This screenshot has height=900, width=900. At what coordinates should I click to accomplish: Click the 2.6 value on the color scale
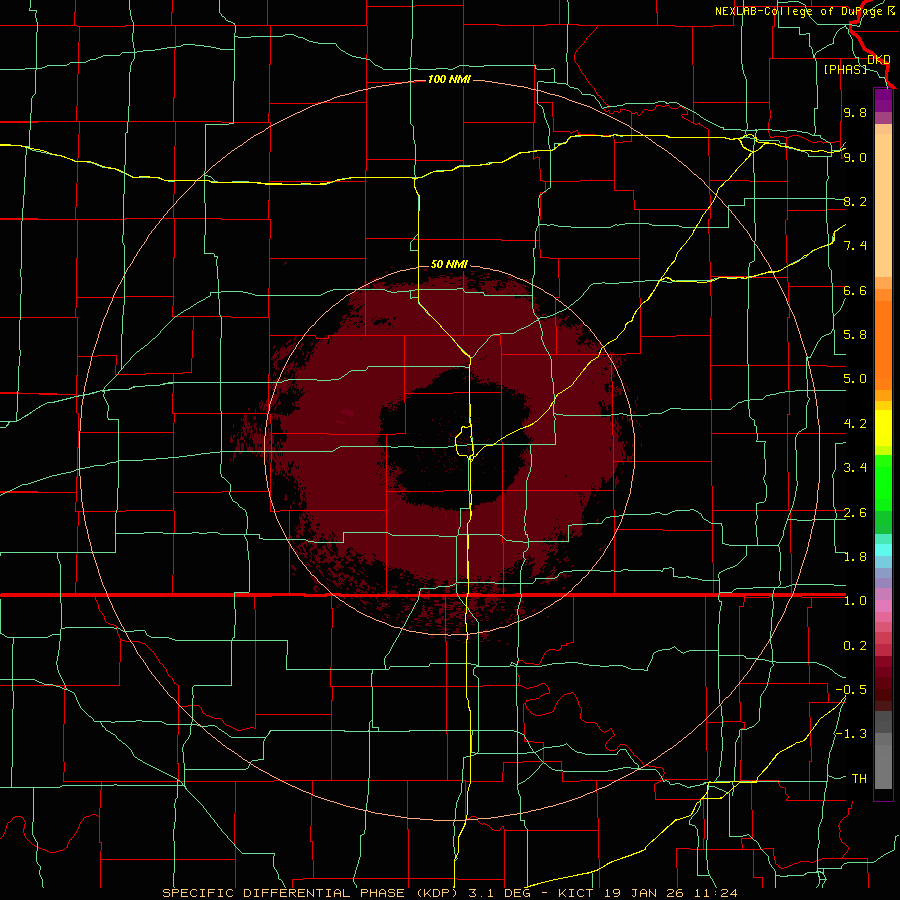click(x=855, y=513)
